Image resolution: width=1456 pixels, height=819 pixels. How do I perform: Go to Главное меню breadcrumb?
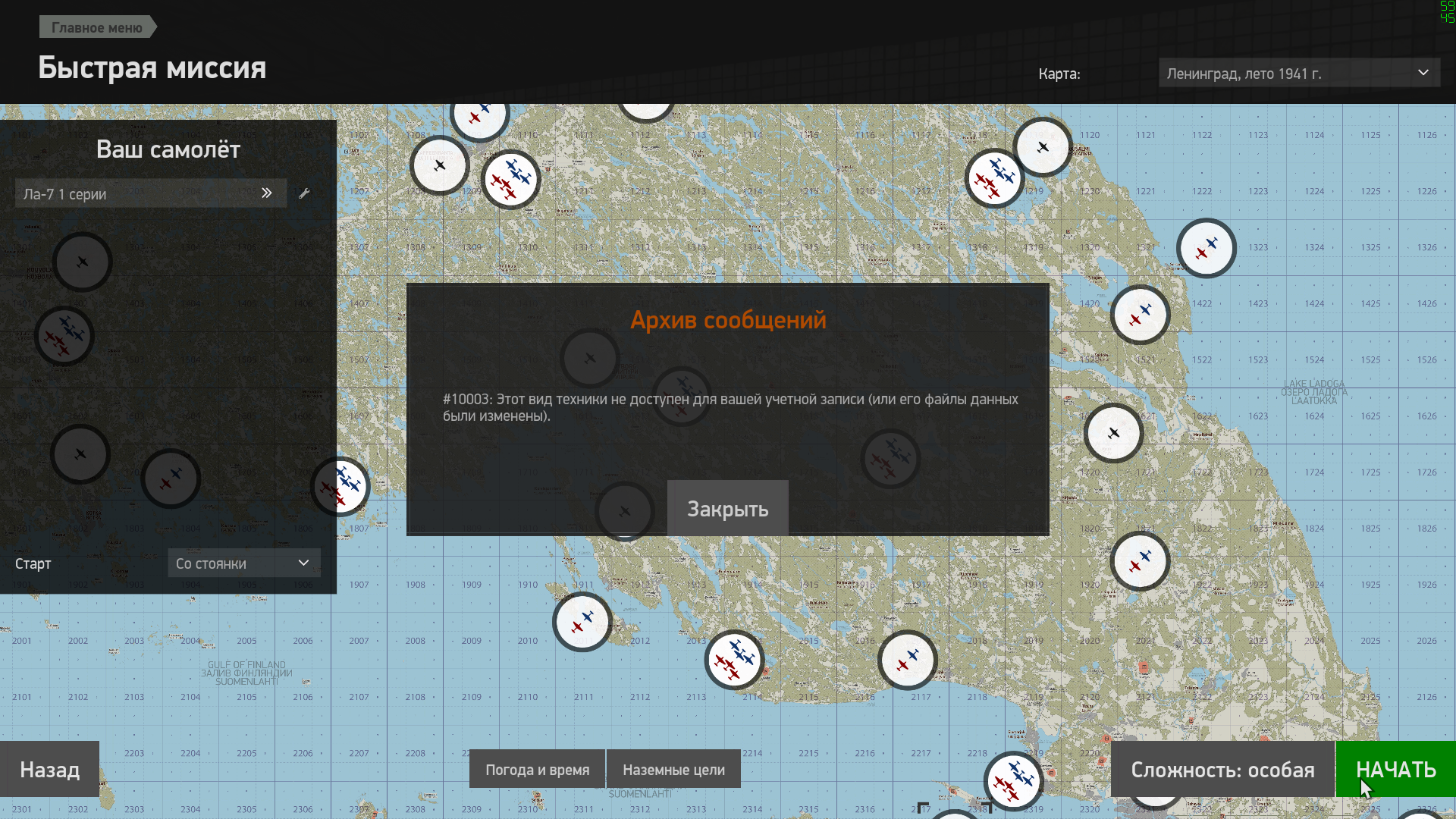97,27
